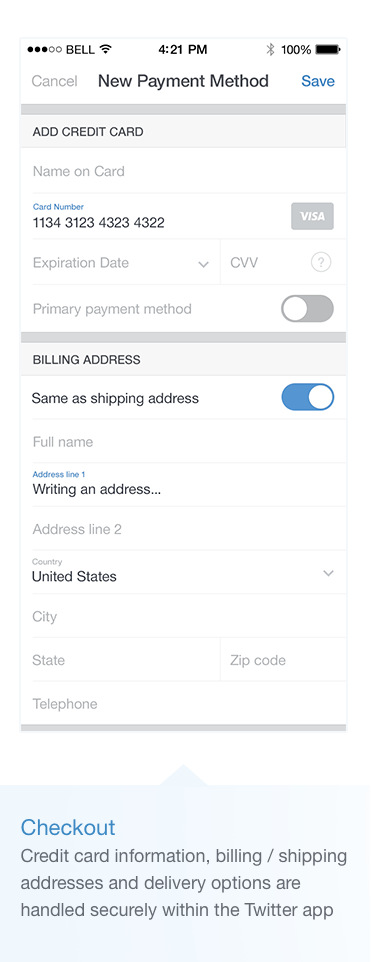Image resolution: width=371 pixels, height=962 pixels.
Task: Focus the Name on Card field
Action: (183, 171)
